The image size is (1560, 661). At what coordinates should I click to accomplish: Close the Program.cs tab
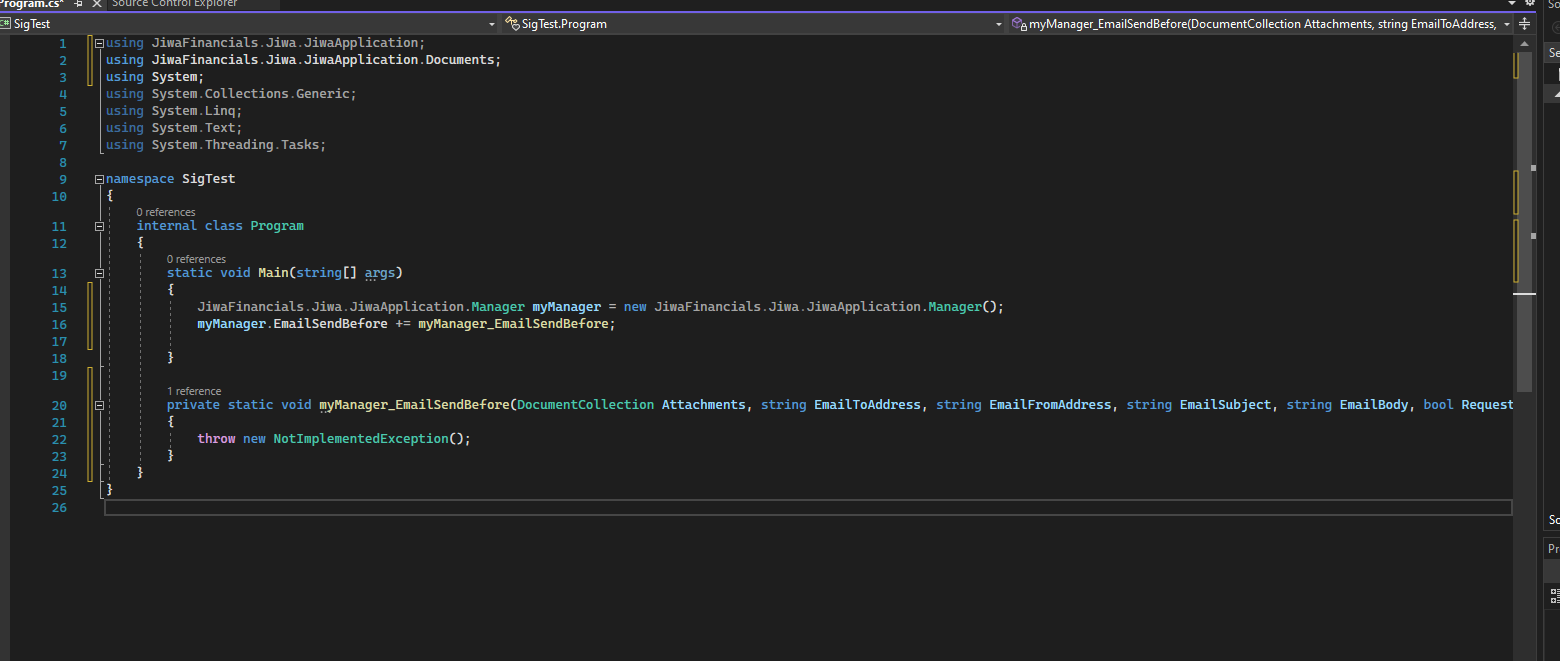click(97, 4)
